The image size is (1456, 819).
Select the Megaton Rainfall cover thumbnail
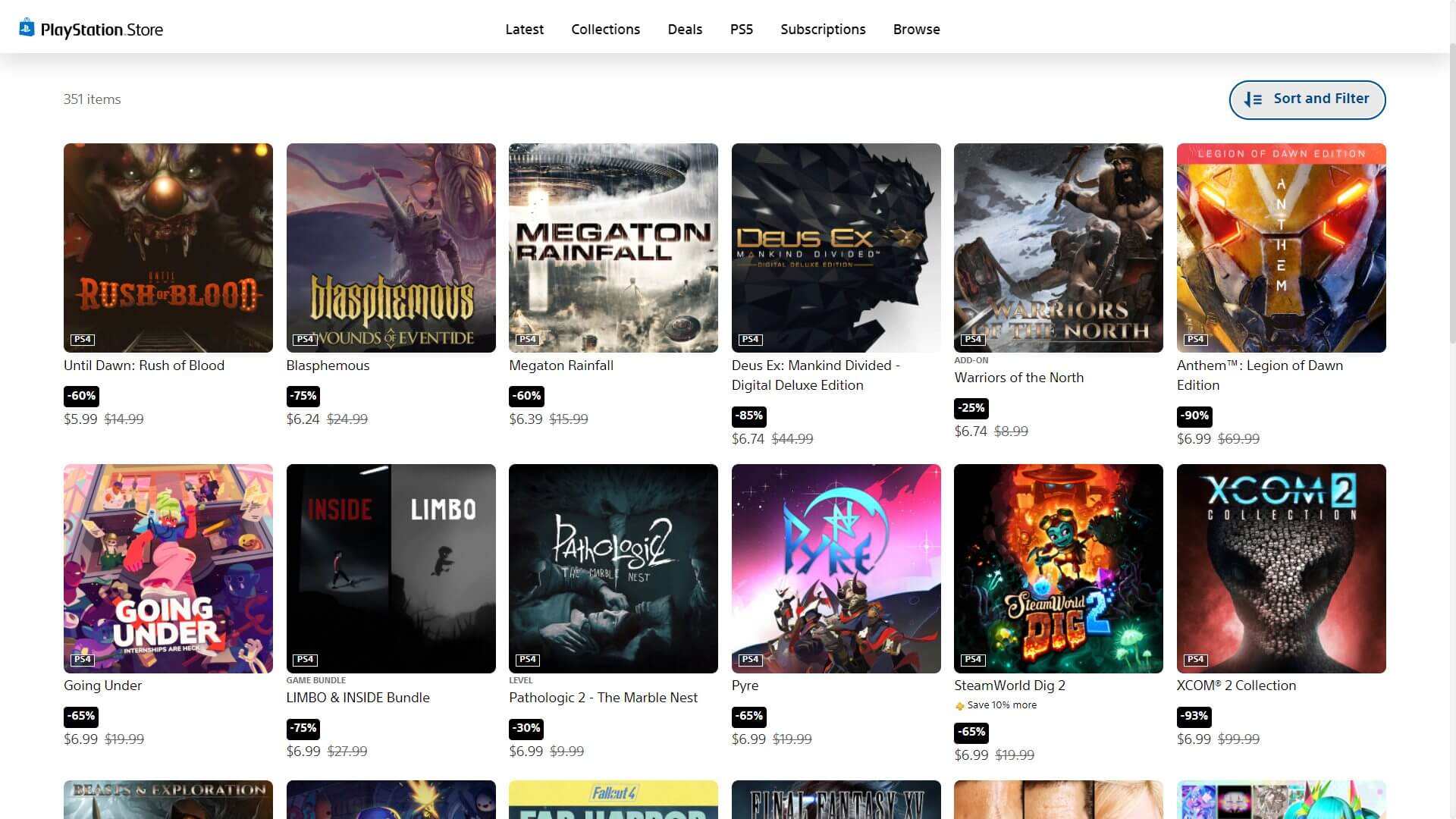pyautogui.click(x=613, y=247)
